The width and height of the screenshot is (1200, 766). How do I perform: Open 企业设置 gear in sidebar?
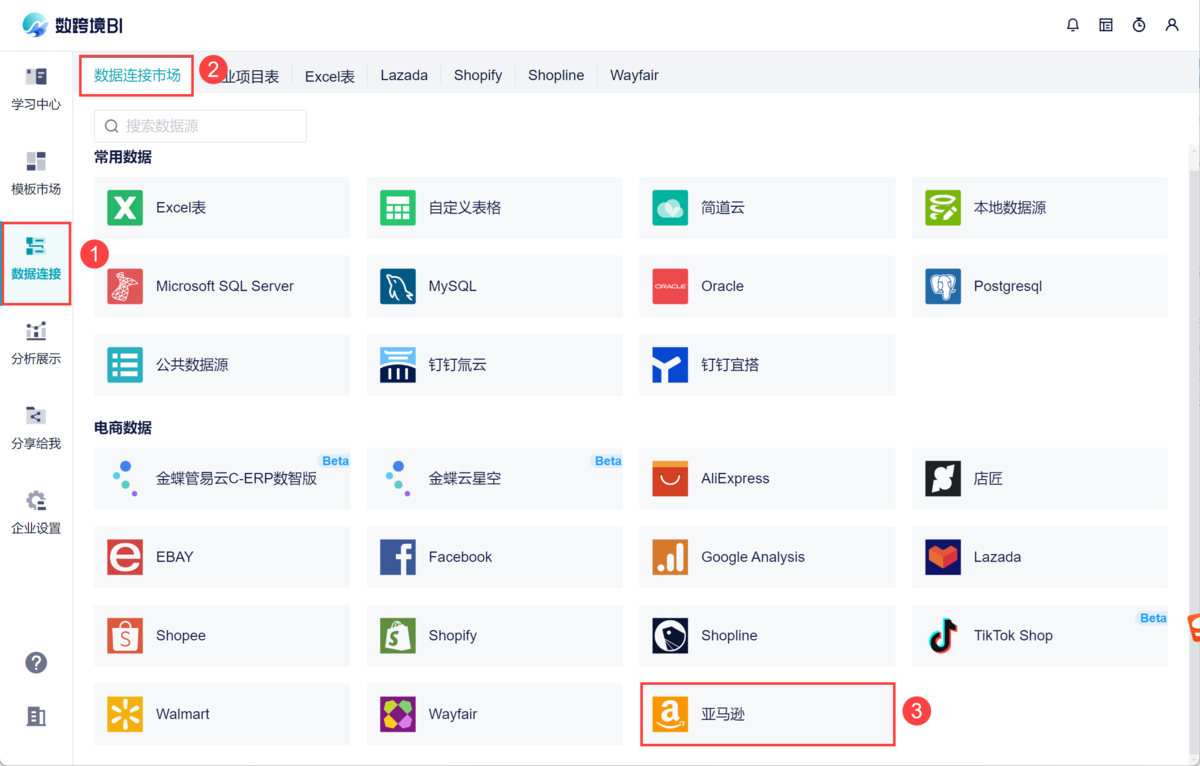coord(36,512)
